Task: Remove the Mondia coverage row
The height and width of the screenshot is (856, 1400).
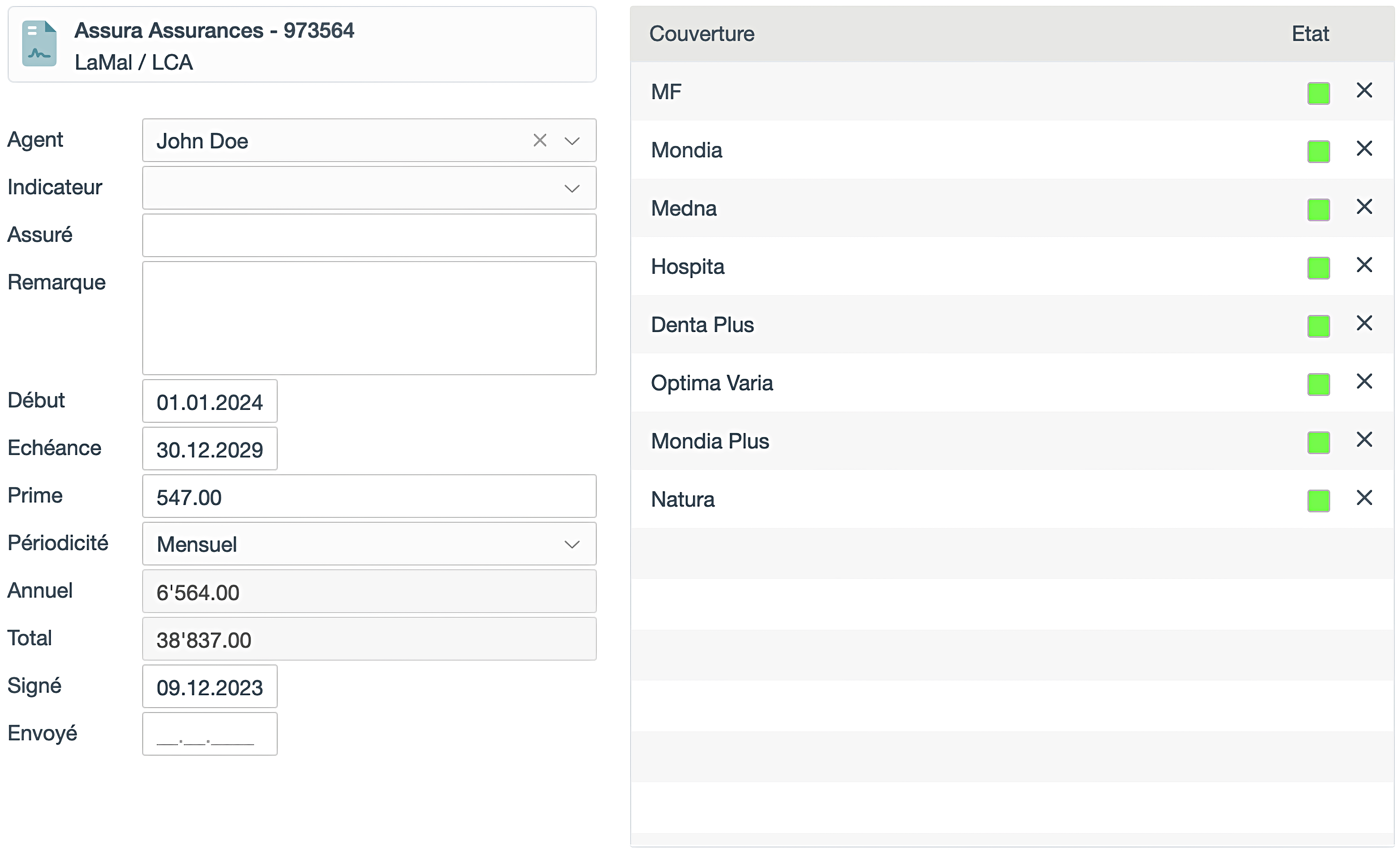Action: click(x=1364, y=149)
